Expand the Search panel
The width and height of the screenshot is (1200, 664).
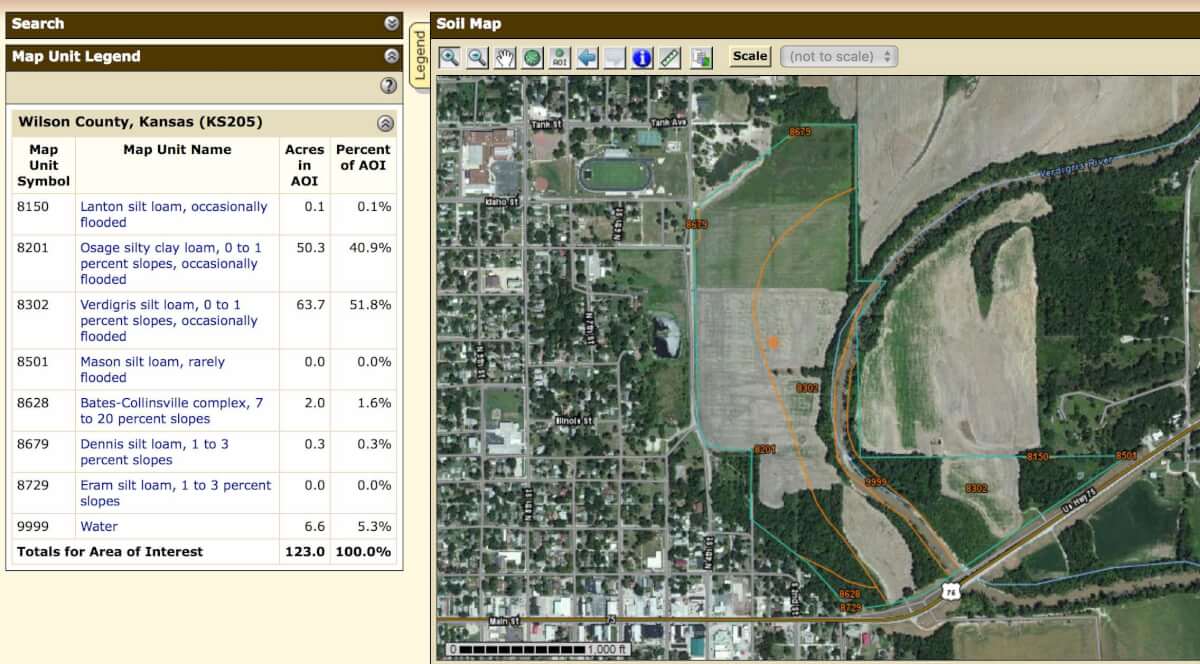pos(391,24)
